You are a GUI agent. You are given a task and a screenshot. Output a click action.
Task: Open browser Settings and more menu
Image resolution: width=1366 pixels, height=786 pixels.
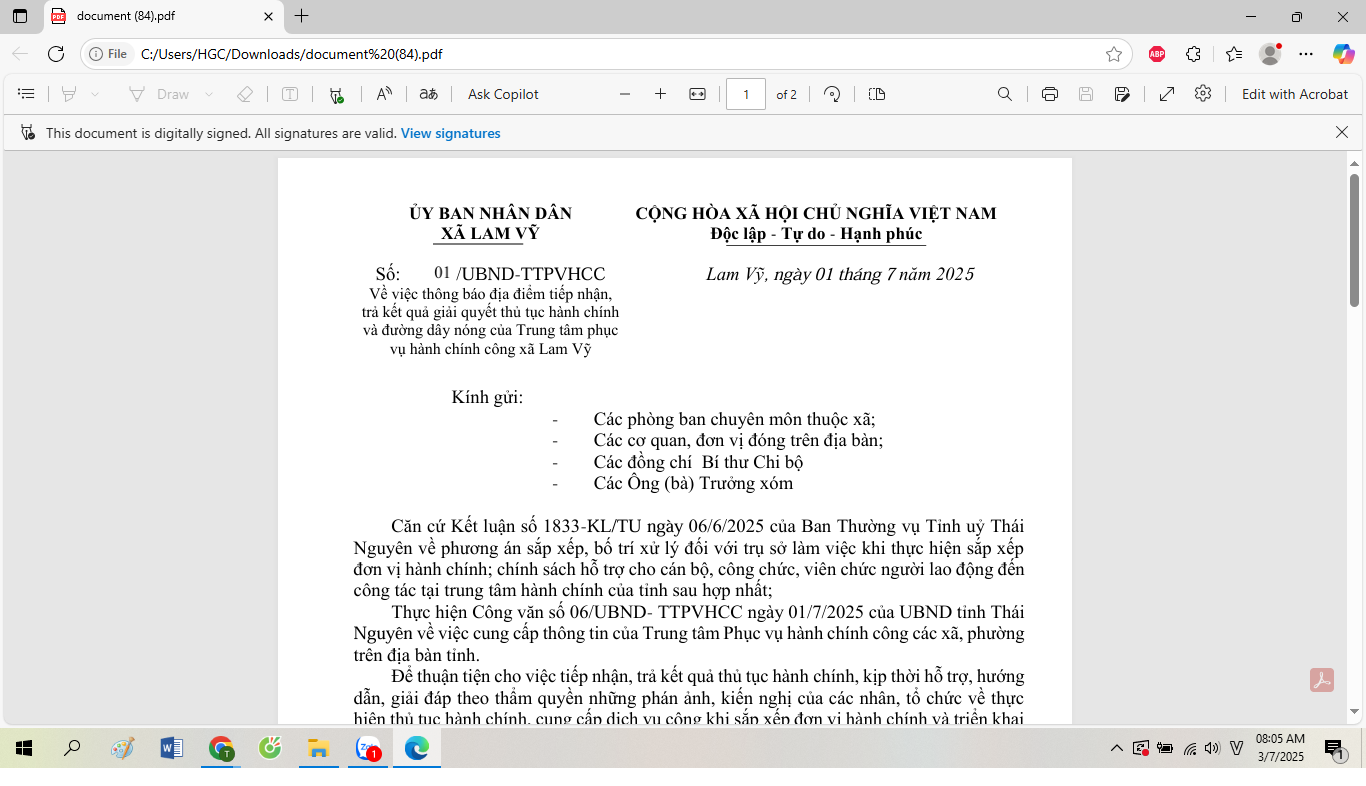point(1306,54)
